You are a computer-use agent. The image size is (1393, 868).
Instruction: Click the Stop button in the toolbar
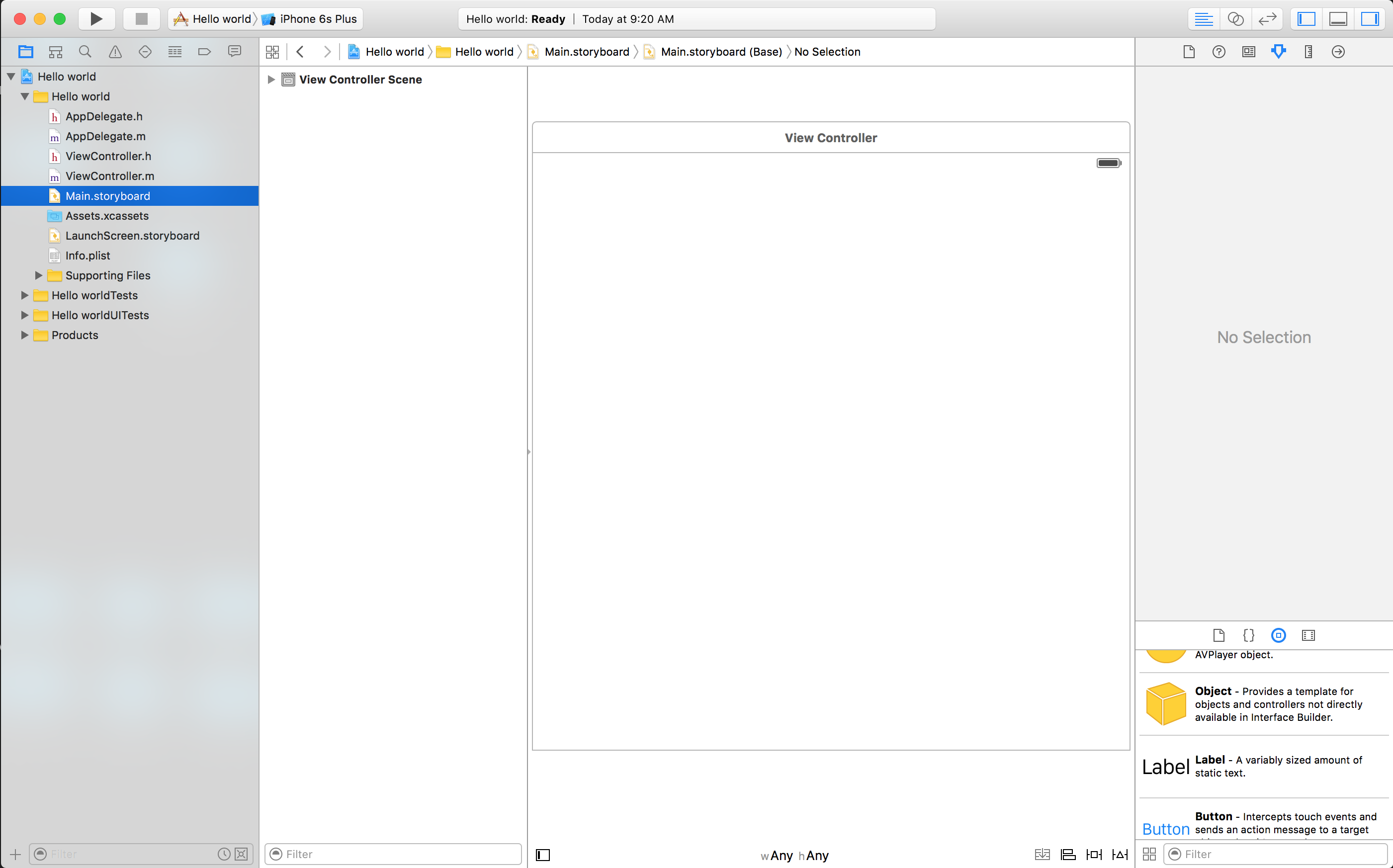(141, 19)
